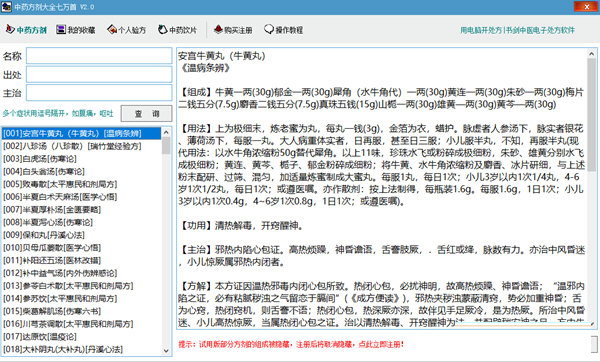Screen dimensions: 600x362
Task: Click the red registration hint link
Action: pyautogui.click(x=291, y=344)
